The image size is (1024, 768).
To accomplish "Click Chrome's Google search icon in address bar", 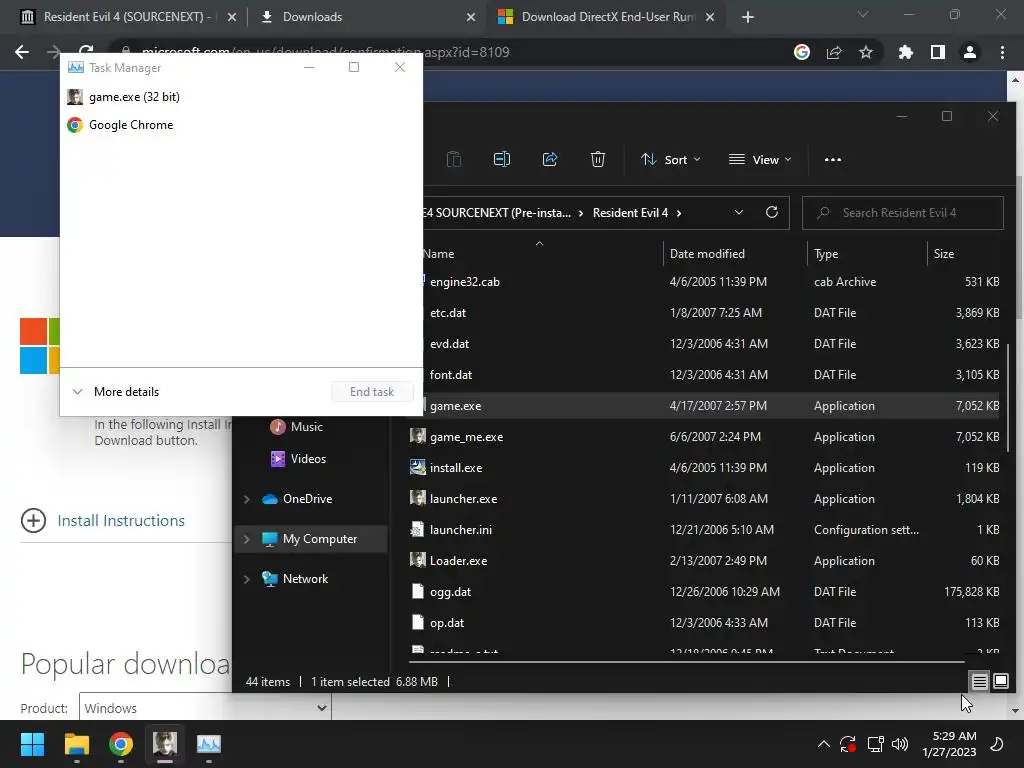I will click(802, 52).
